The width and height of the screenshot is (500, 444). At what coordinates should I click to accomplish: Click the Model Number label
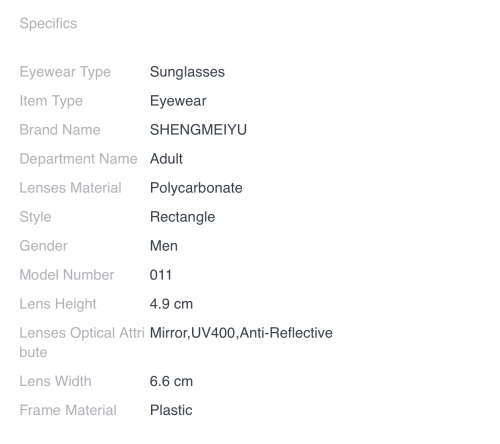[x=67, y=275]
